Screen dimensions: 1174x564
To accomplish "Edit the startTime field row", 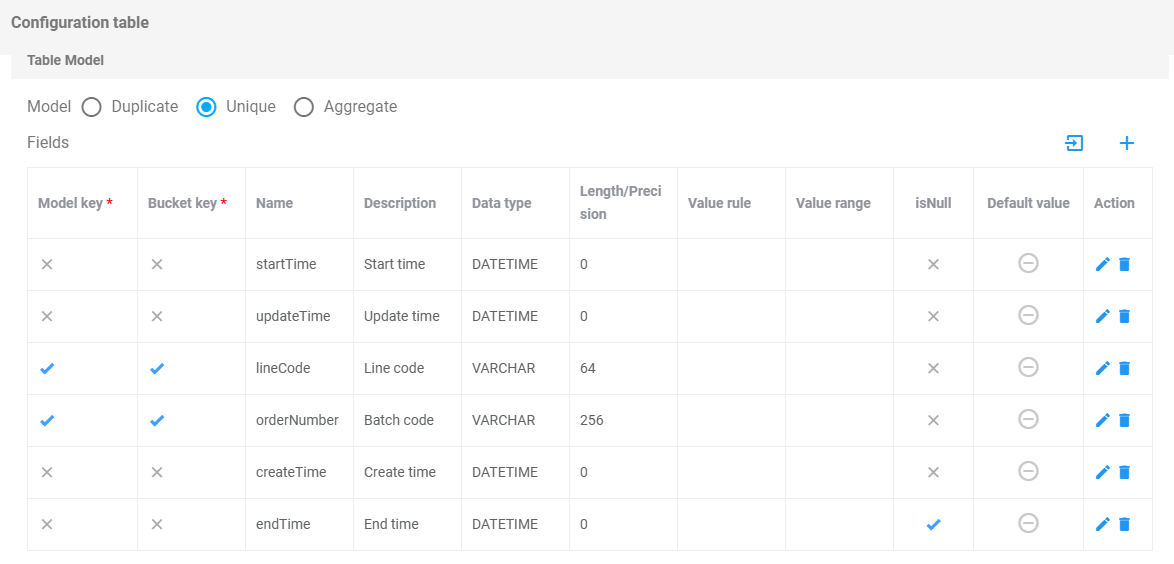I will pos(1103,264).
